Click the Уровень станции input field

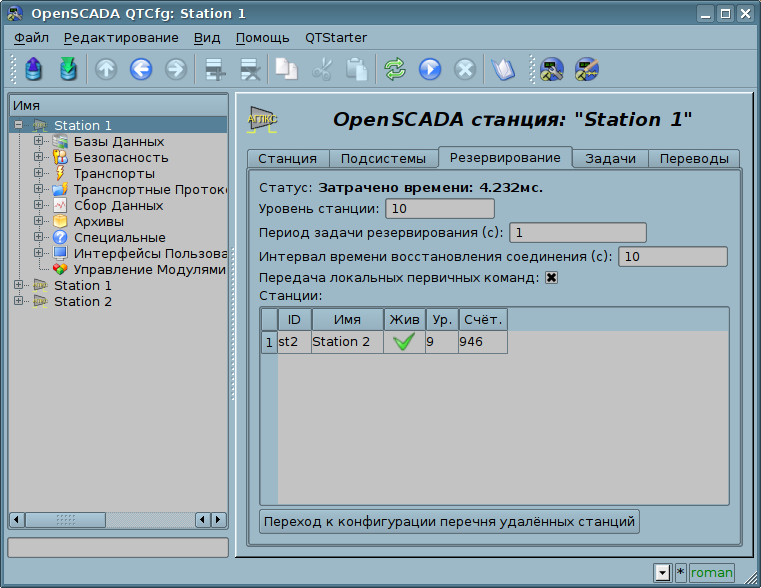pyautogui.click(x=440, y=209)
